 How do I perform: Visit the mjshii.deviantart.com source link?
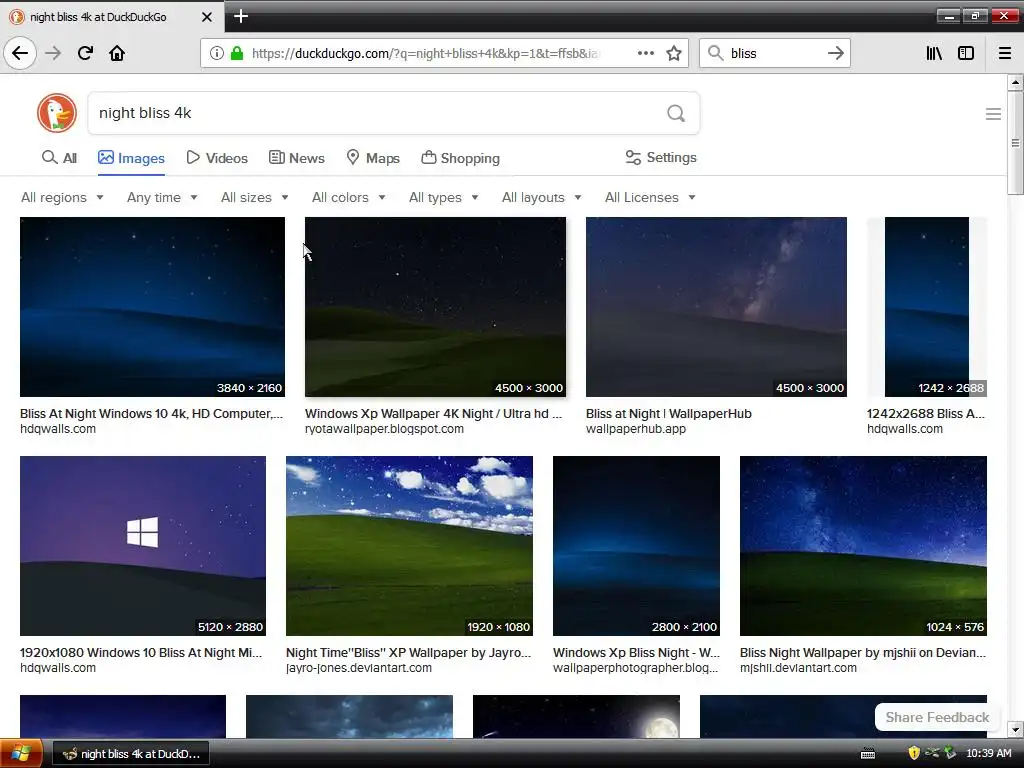798,668
